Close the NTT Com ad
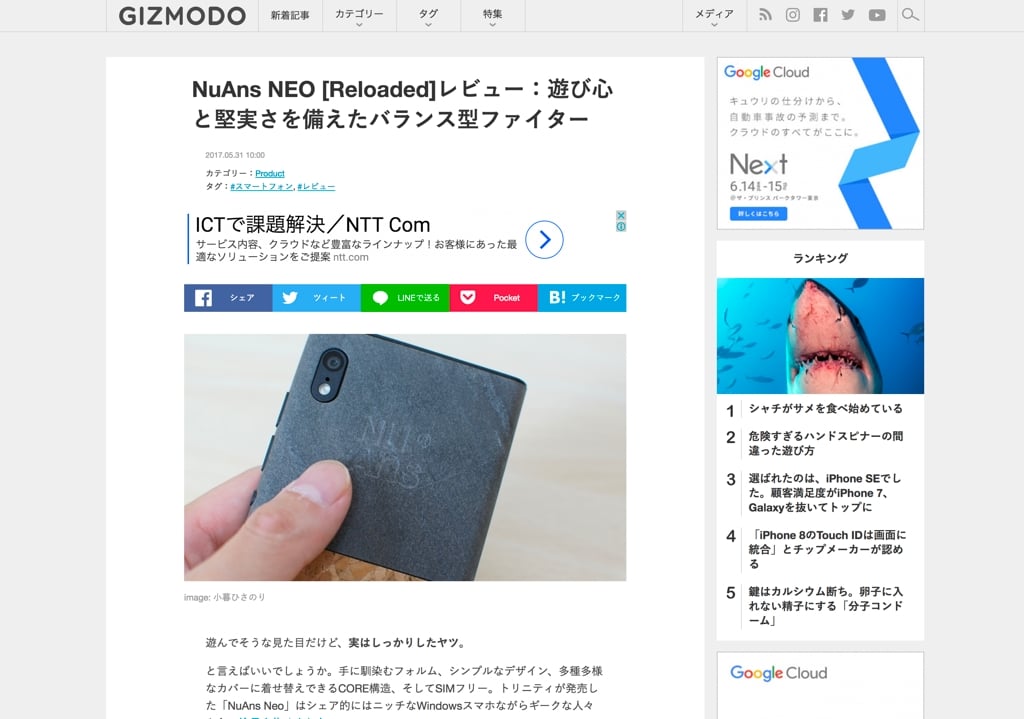This screenshot has height=719, width=1024. (621, 216)
